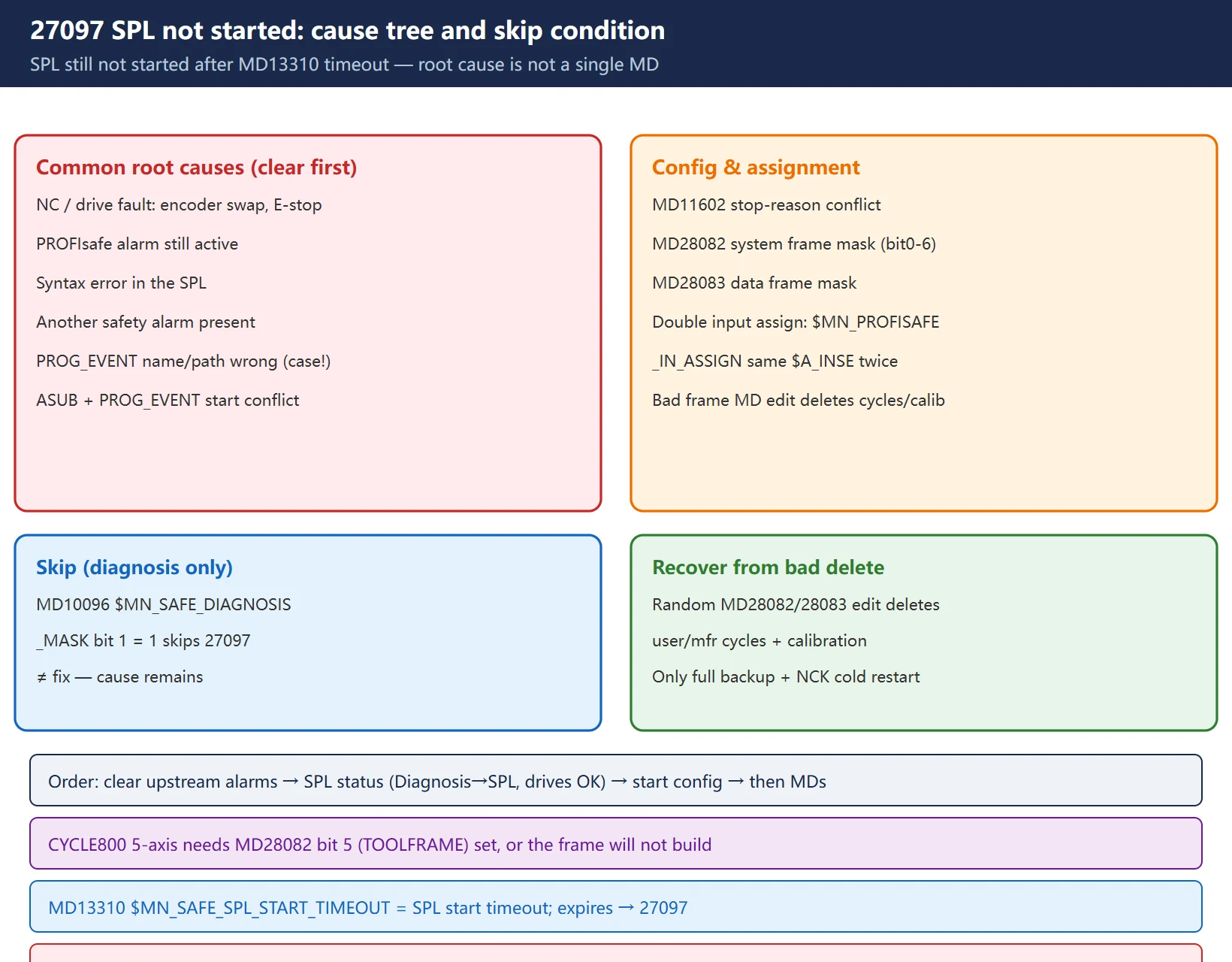The image size is (1232, 962).
Task: Click 'Double input assign: $MN_PROFISAFE' line
Action: point(796,322)
